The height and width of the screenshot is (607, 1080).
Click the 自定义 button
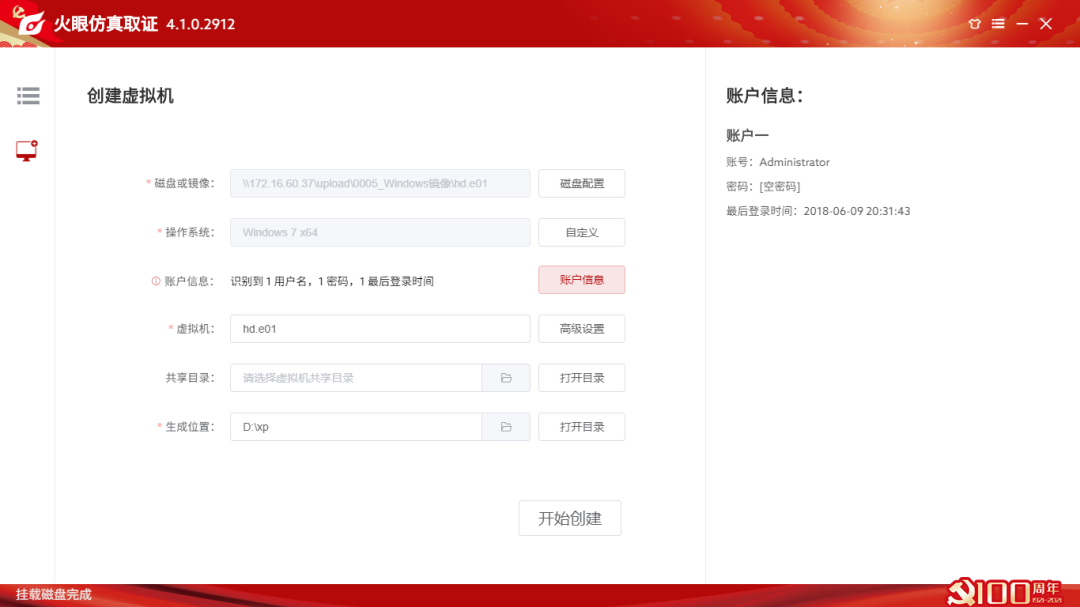pyautogui.click(x=581, y=232)
